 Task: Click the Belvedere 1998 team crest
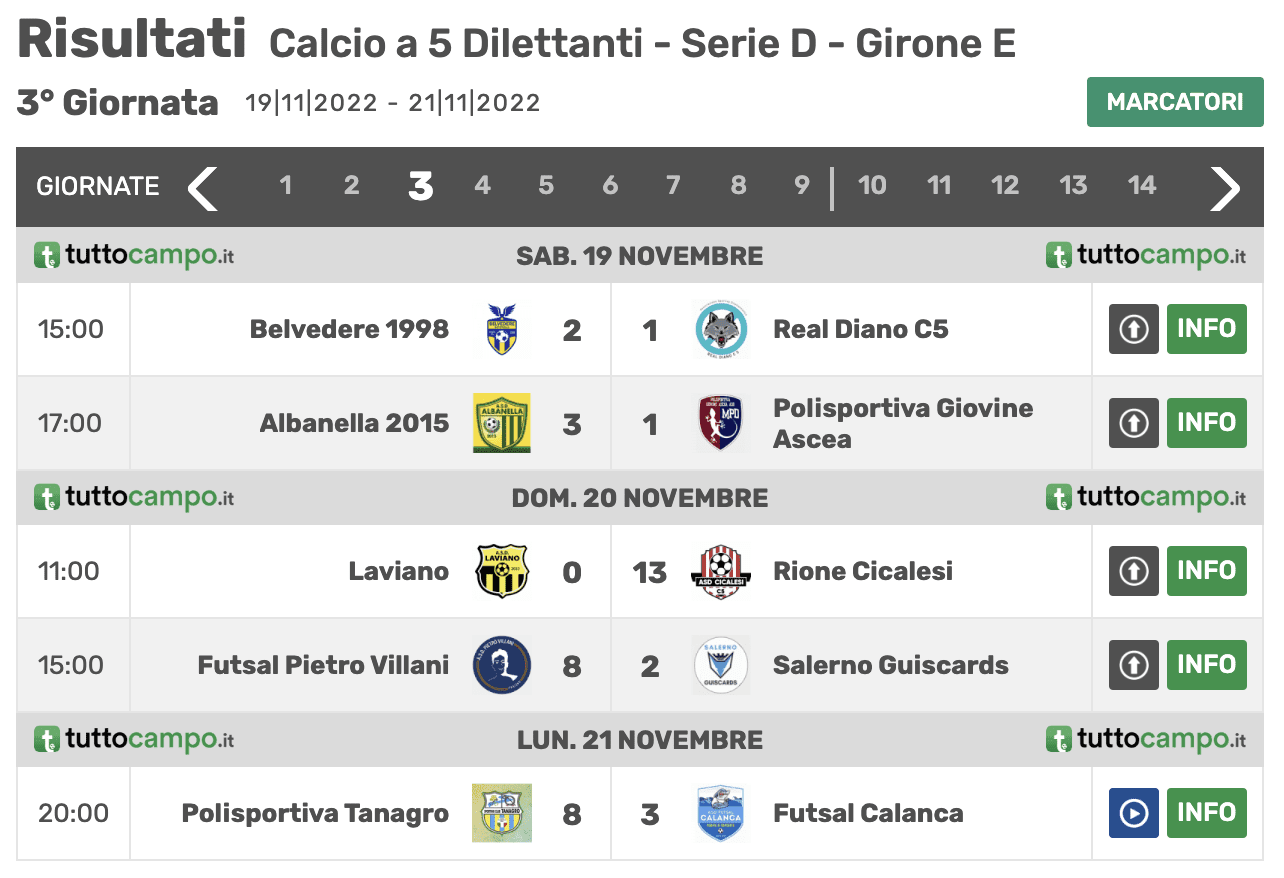pyautogui.click(x=502, y=330)
